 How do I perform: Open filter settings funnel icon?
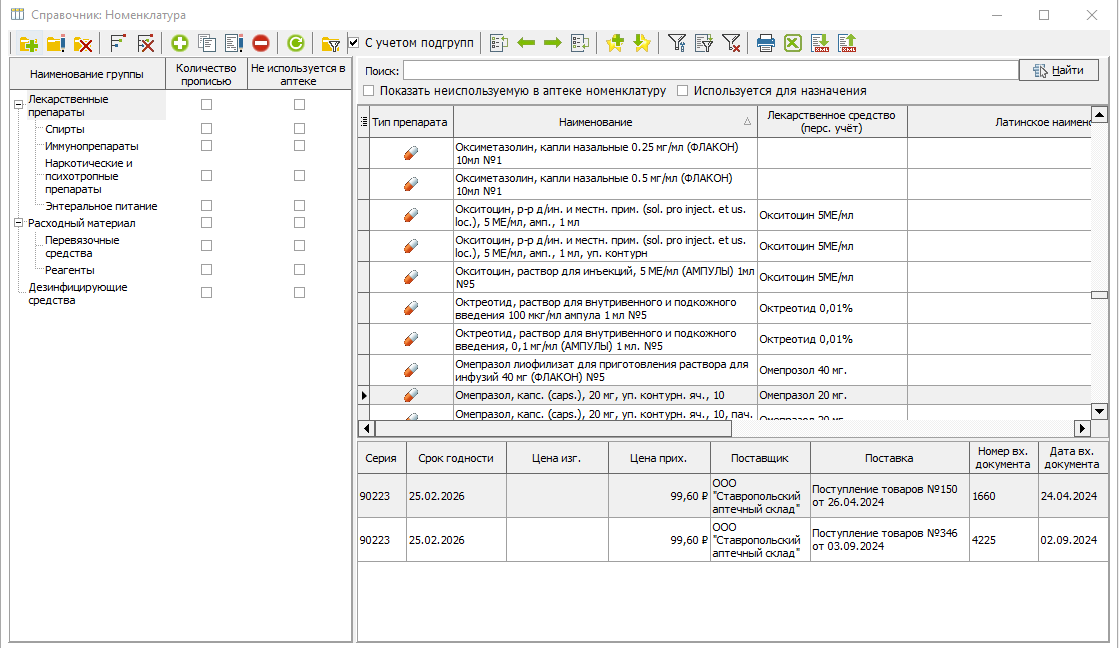[677, 44]
